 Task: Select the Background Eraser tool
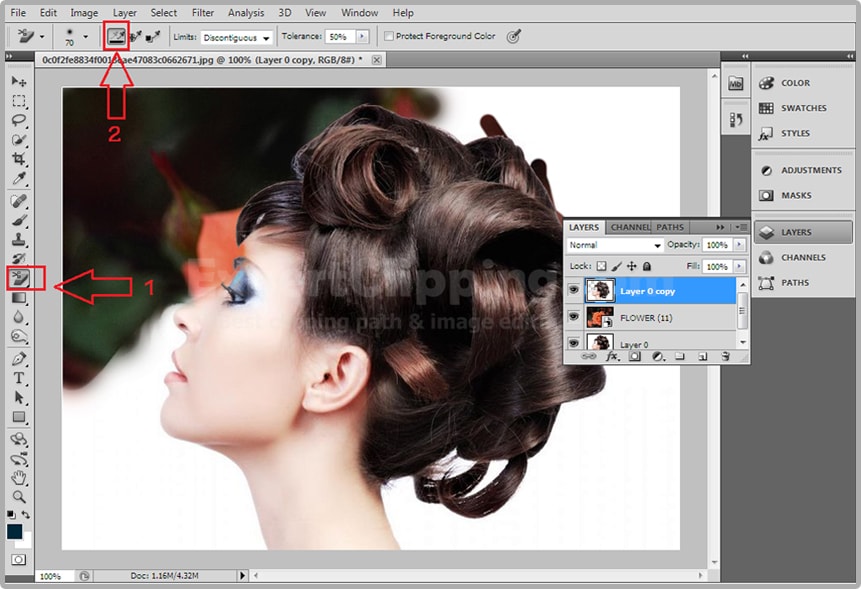pyautogui.click(x=19, y=277)
